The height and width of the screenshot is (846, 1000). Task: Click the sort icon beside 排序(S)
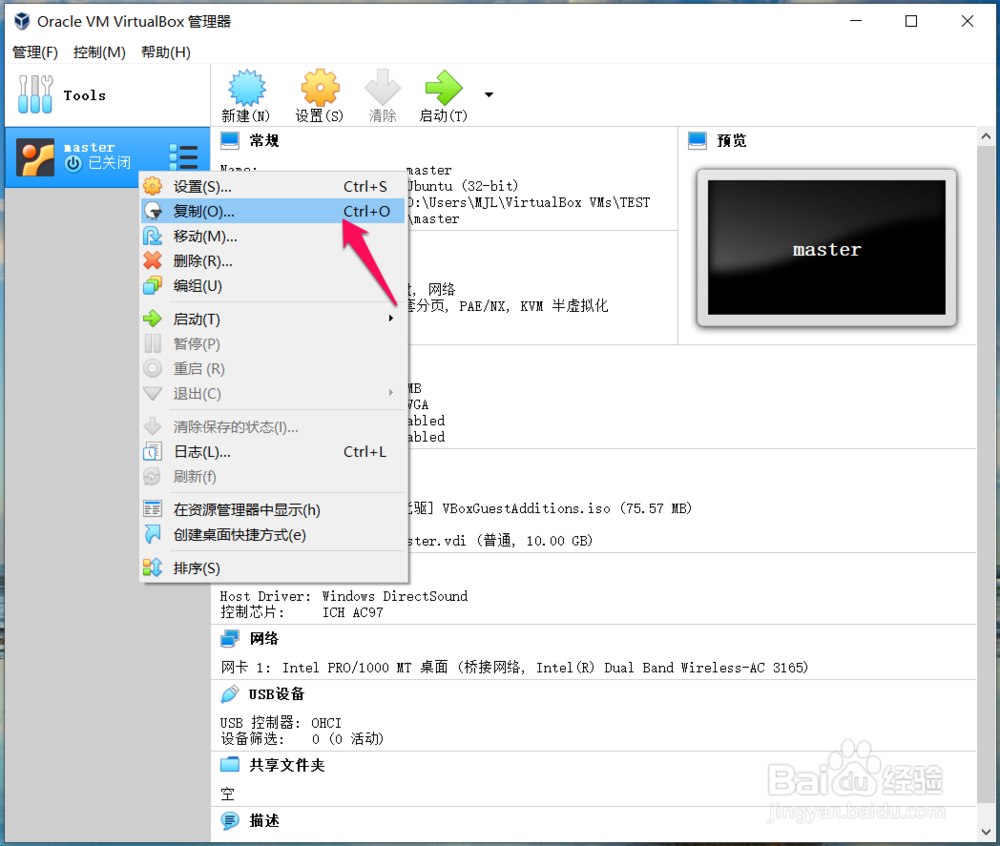click(x=153, y=567)
